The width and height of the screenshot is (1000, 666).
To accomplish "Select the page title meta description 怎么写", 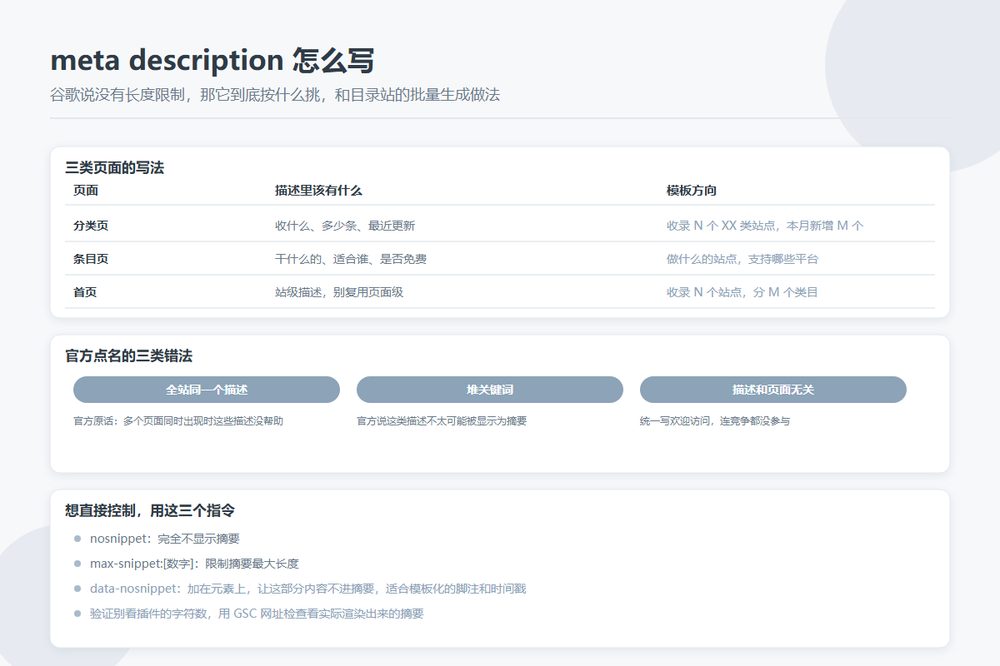I will coord(212,61).
